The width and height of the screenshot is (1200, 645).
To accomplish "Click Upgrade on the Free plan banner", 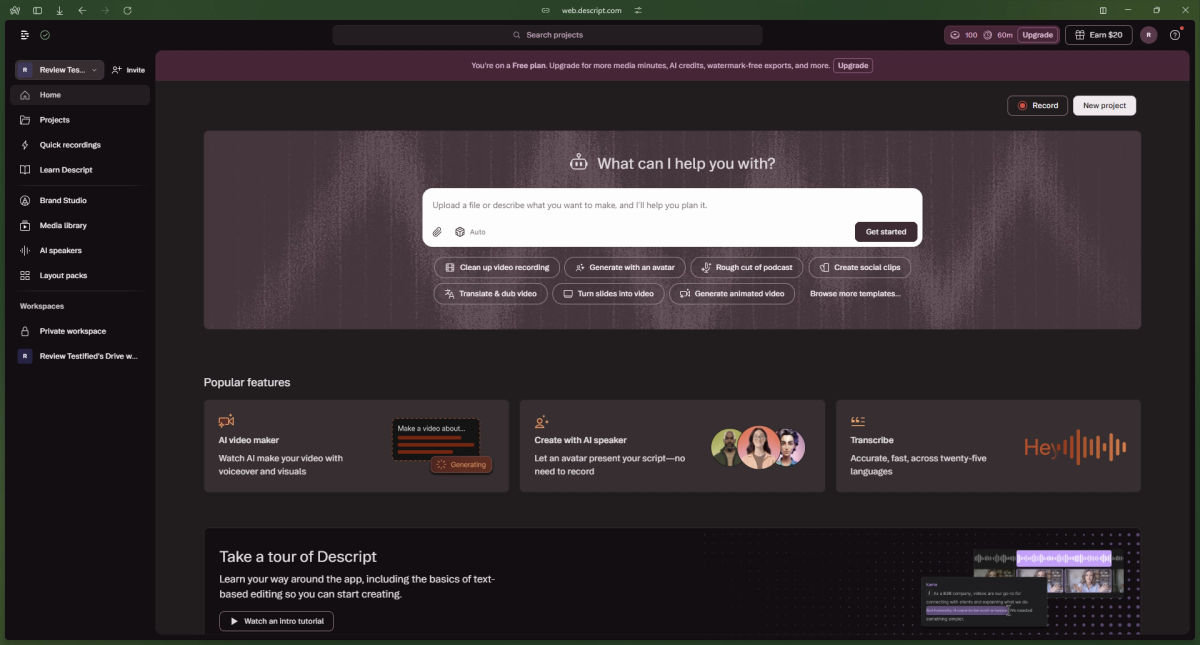I will click(852, 65).
